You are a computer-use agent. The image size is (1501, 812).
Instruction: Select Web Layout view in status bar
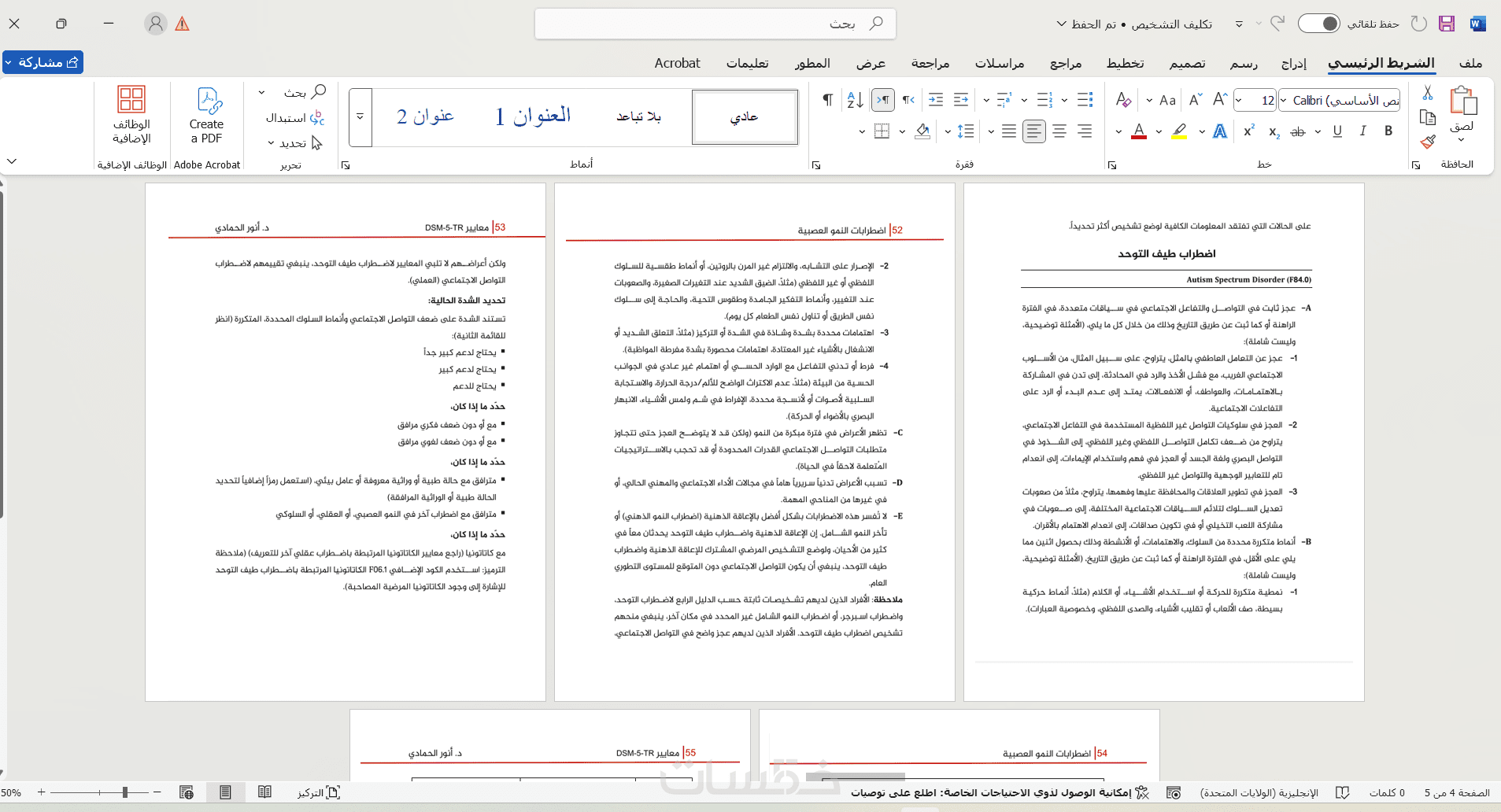(x=187, y=792)
